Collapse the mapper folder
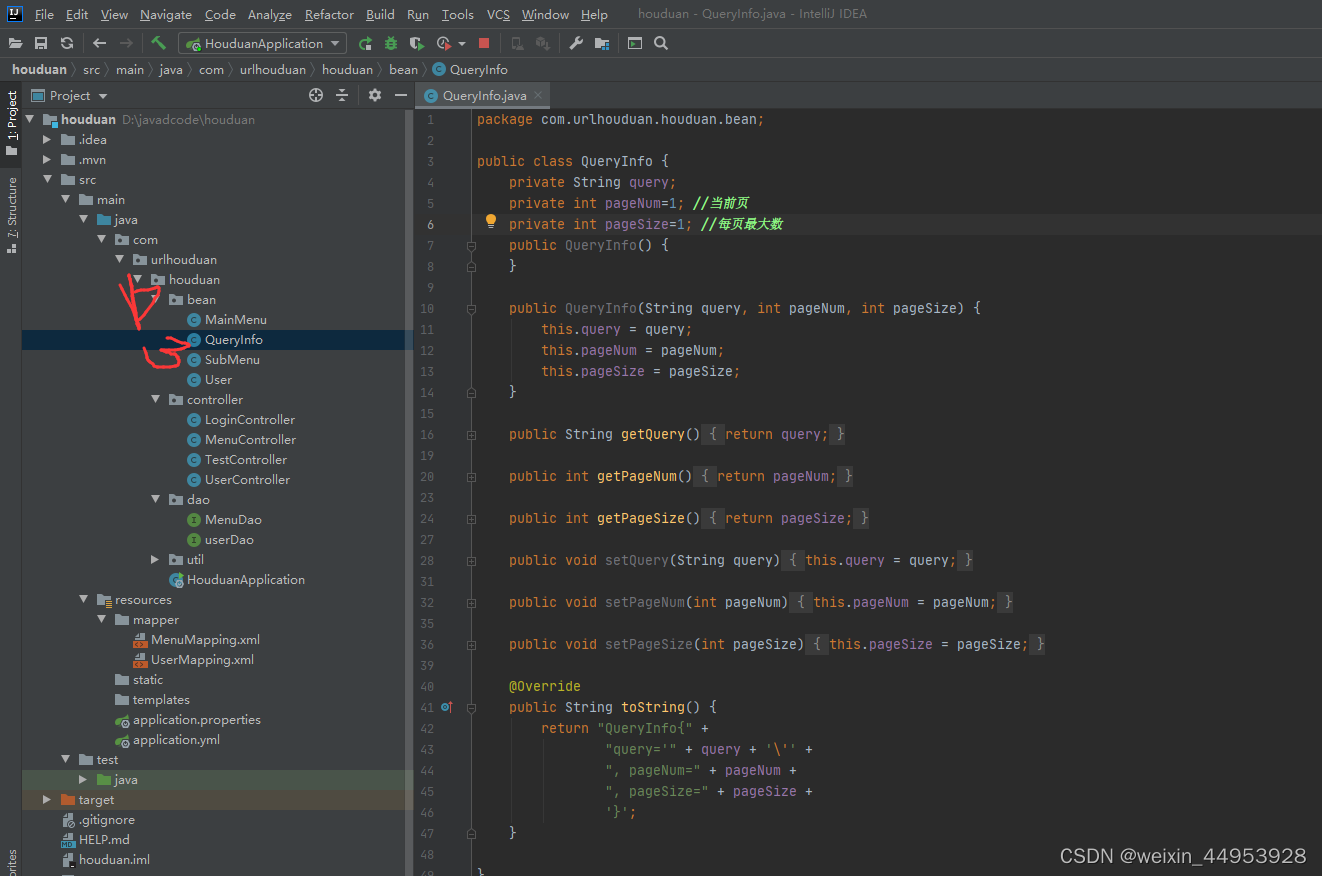 click(x=101, y=619)
